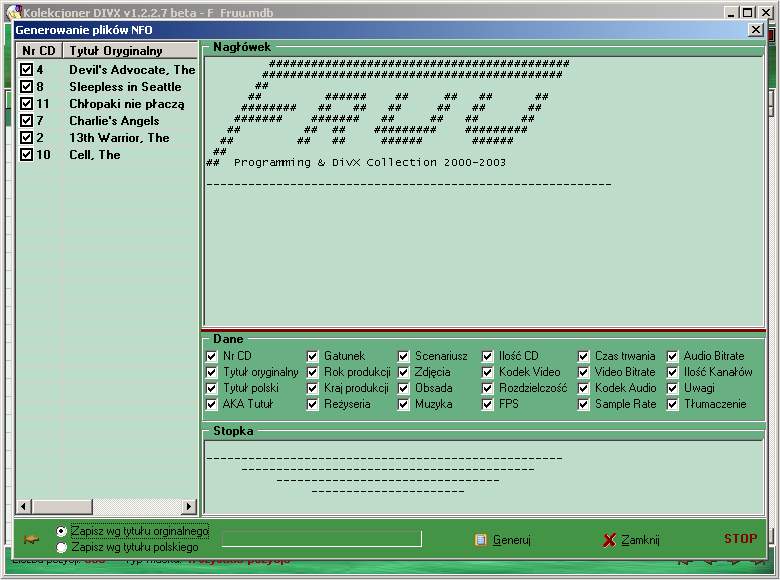The image size is (780, 580).
Task: Click the generation progress bar
Action: pos(321,539)
